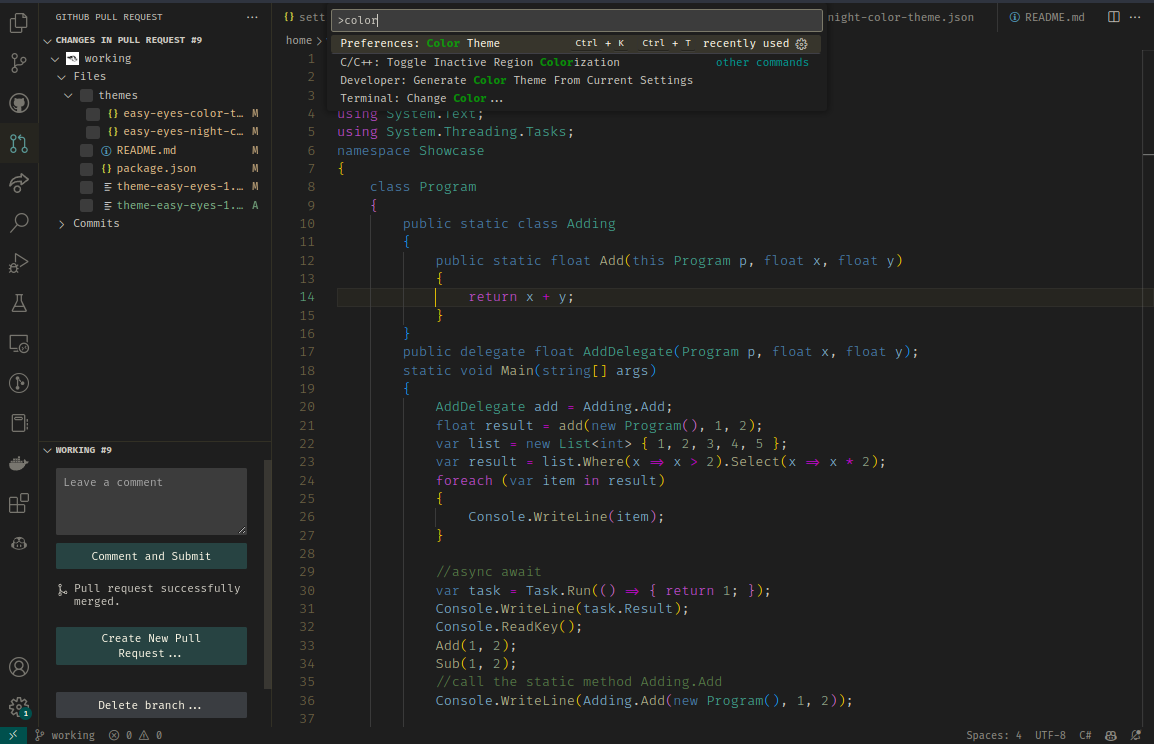Open the Docker view
1154x744 pixels.
coord(19,463)
